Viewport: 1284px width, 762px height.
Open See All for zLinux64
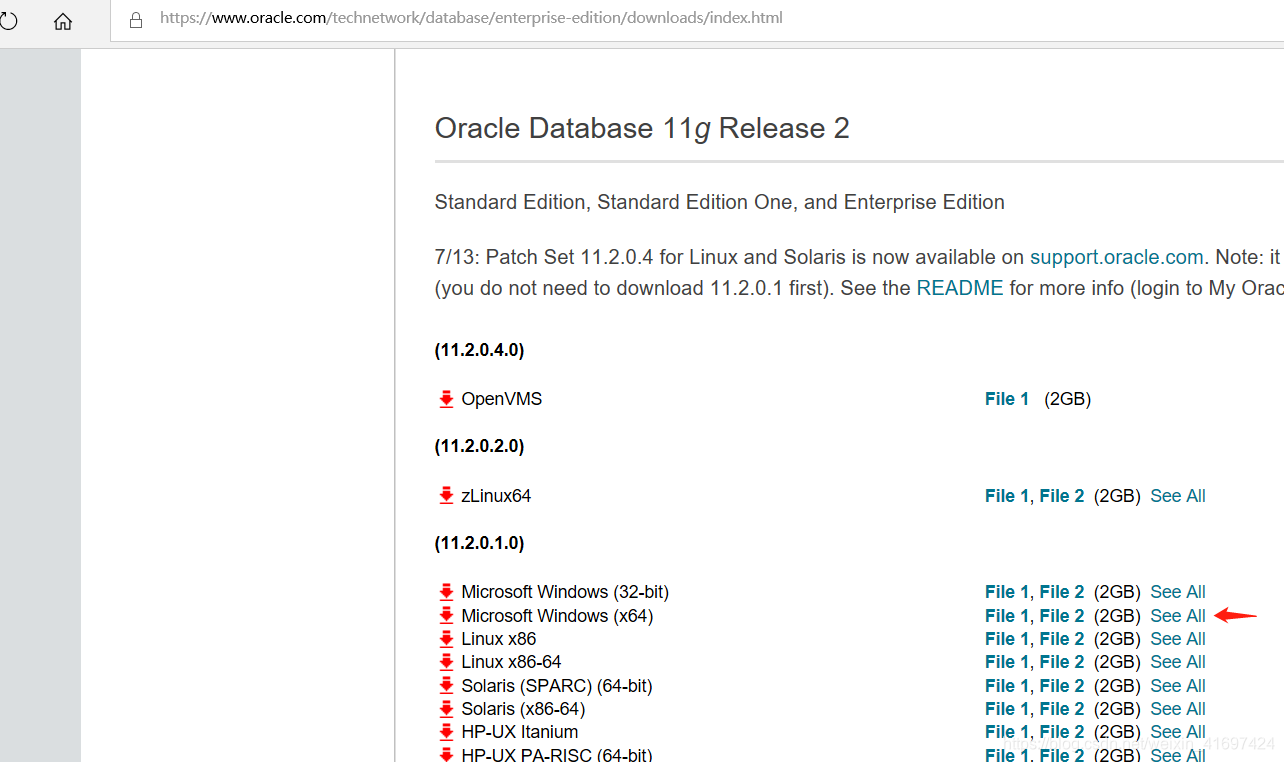1178,496
